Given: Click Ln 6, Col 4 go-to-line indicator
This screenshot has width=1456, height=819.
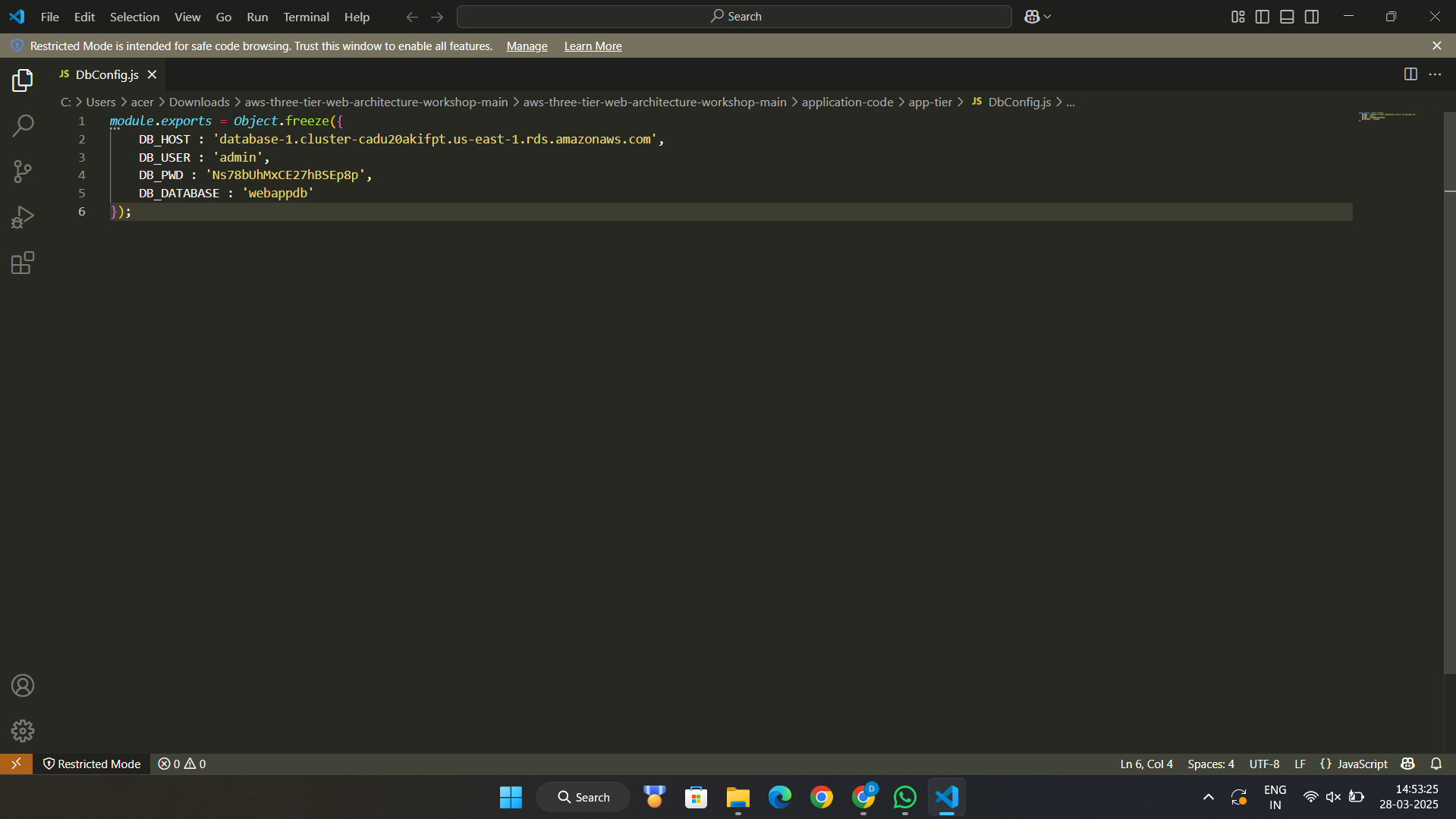Looking at the screenshot, I should tap(1146, 764).
